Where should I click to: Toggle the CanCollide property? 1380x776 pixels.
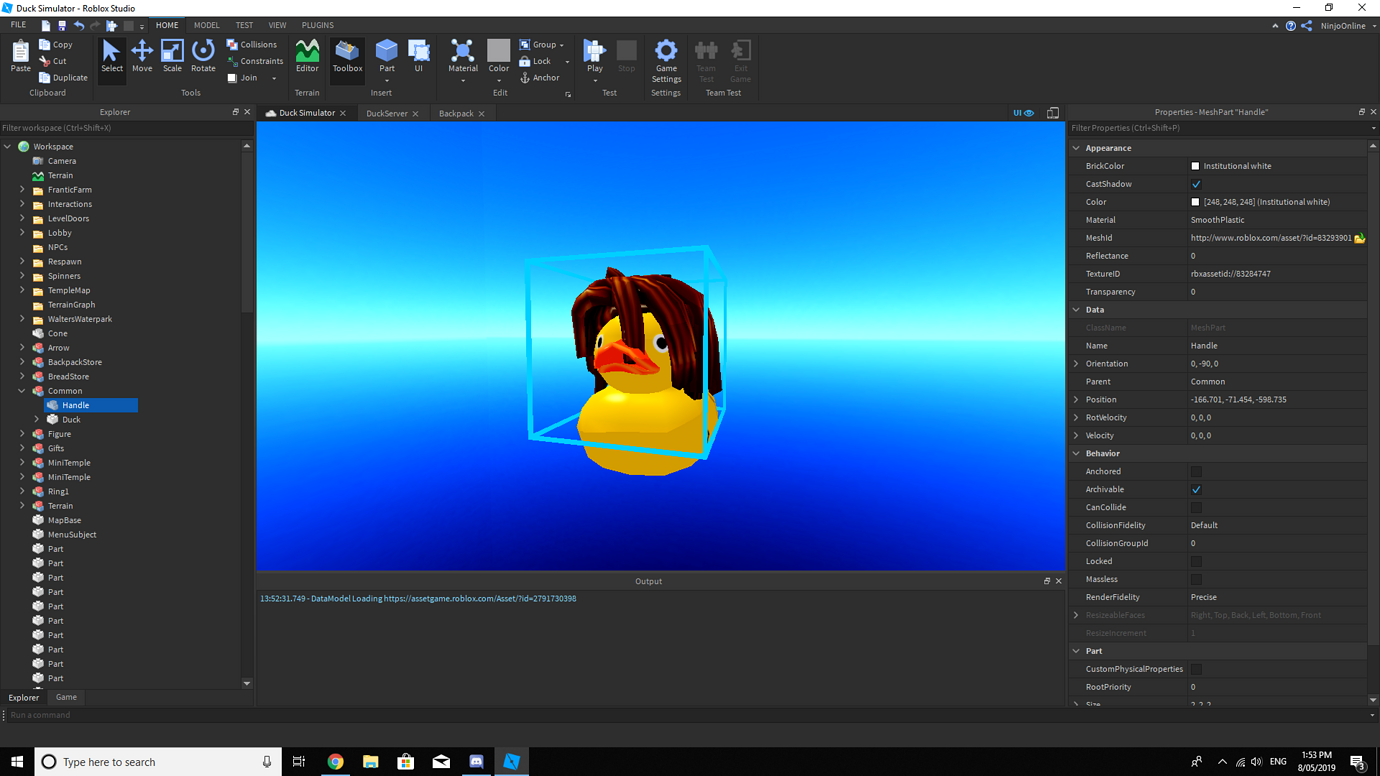pyautogui.click(x=1195, y=507)
